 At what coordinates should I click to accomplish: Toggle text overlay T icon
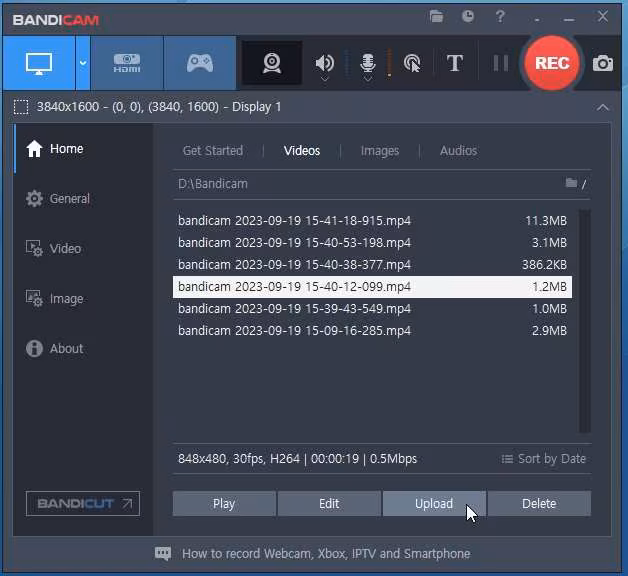455,63
